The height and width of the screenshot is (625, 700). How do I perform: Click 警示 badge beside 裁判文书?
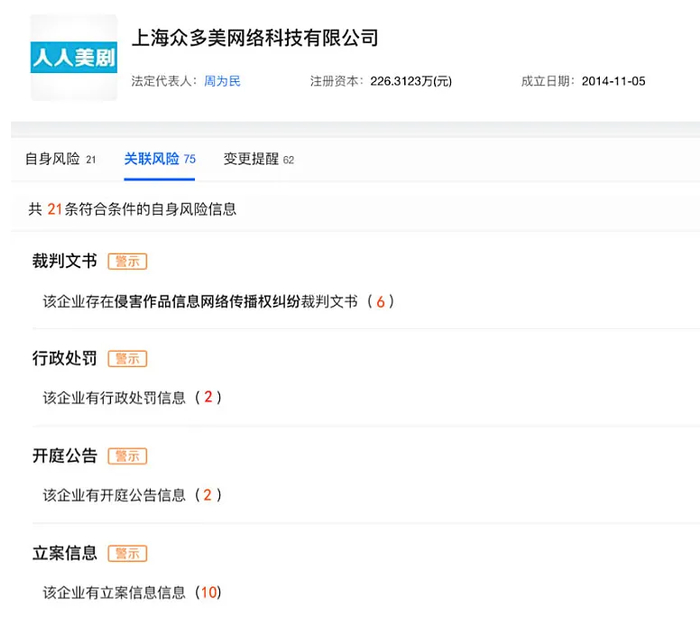tap(127, 261)
